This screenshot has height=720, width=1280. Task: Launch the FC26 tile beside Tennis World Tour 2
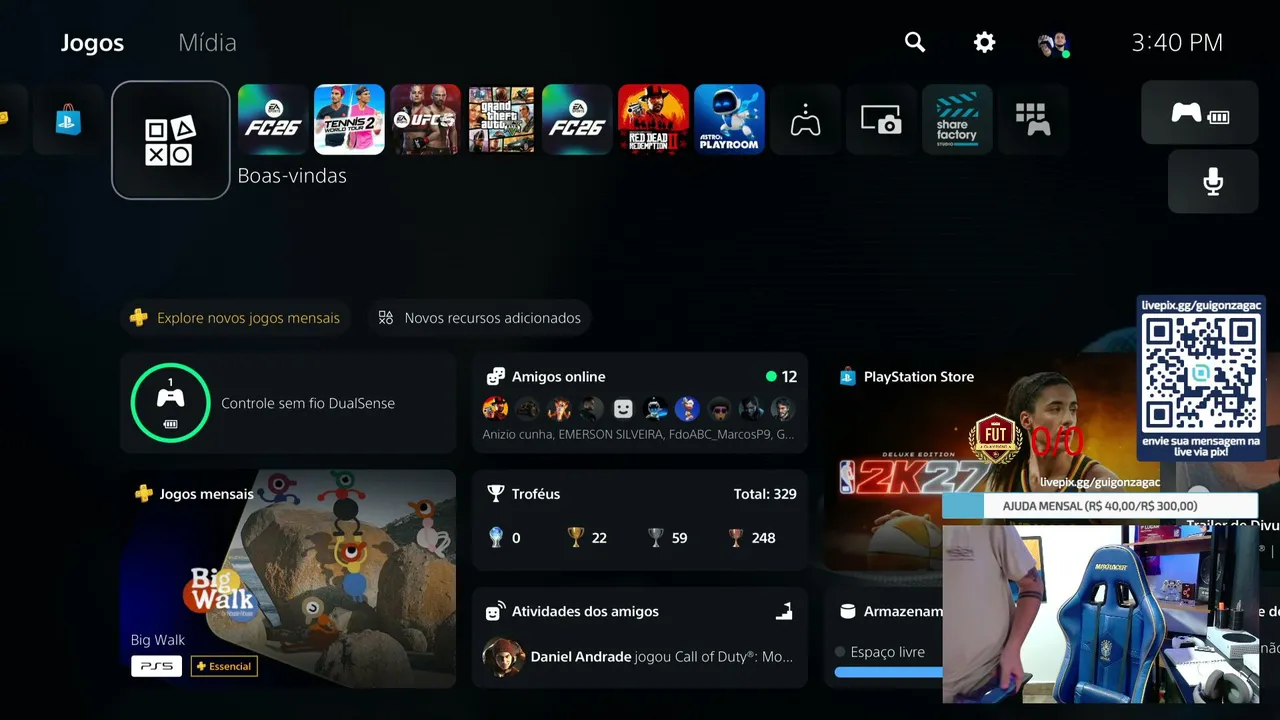click(x=273, y=120)
